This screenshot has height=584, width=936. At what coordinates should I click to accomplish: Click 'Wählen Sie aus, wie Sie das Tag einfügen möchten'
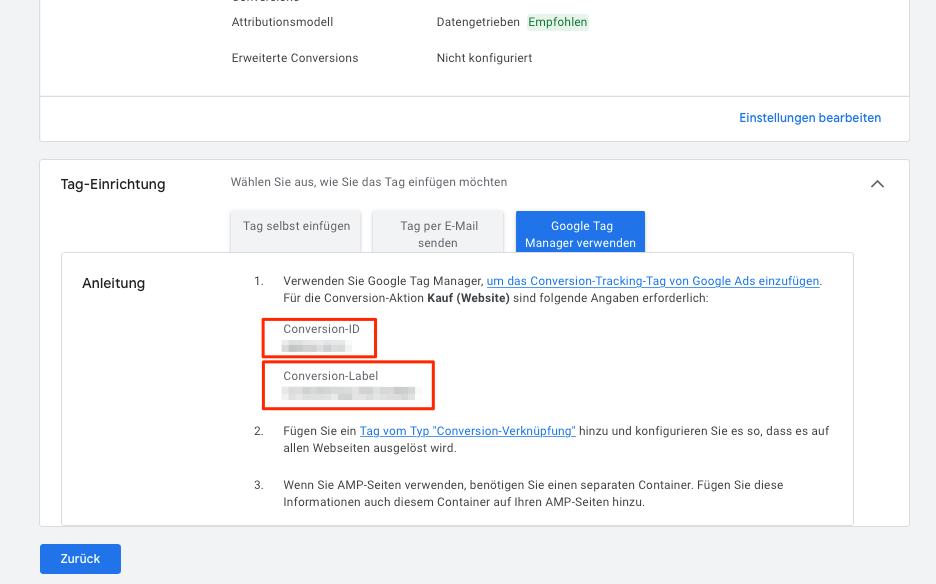[x=369, y=182]
